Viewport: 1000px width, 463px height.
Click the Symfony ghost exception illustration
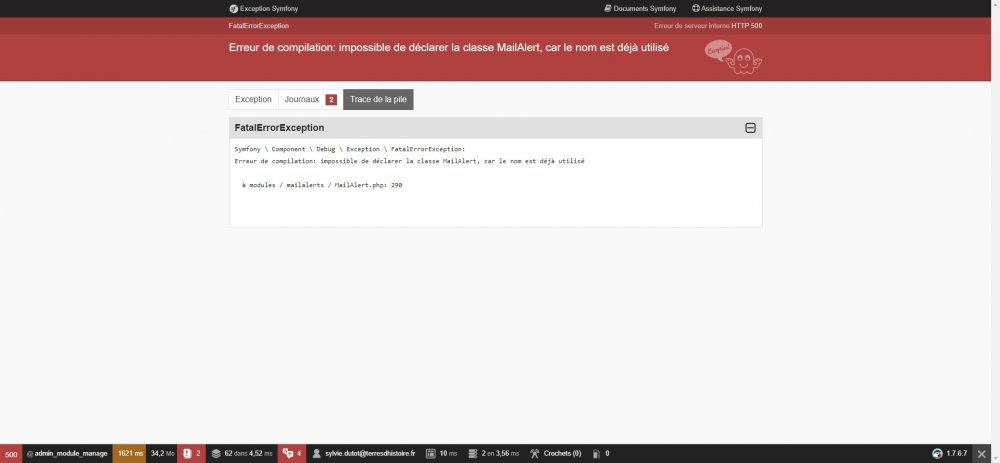733,57
